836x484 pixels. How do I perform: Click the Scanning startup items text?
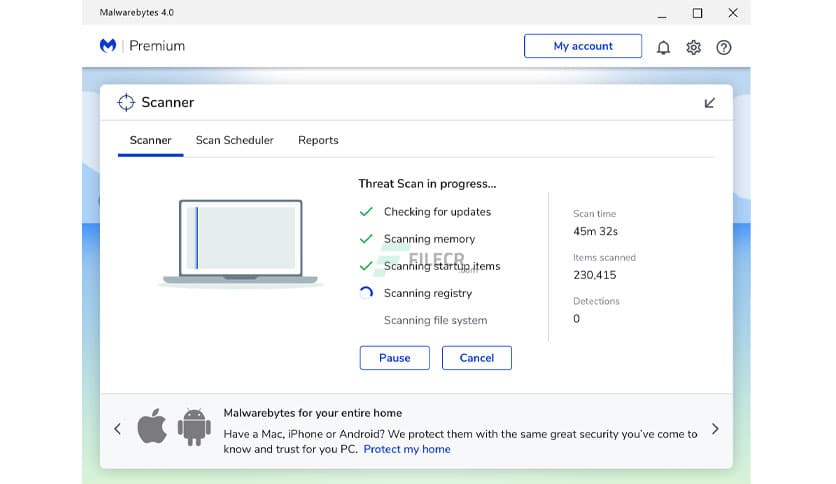(442, 266)
